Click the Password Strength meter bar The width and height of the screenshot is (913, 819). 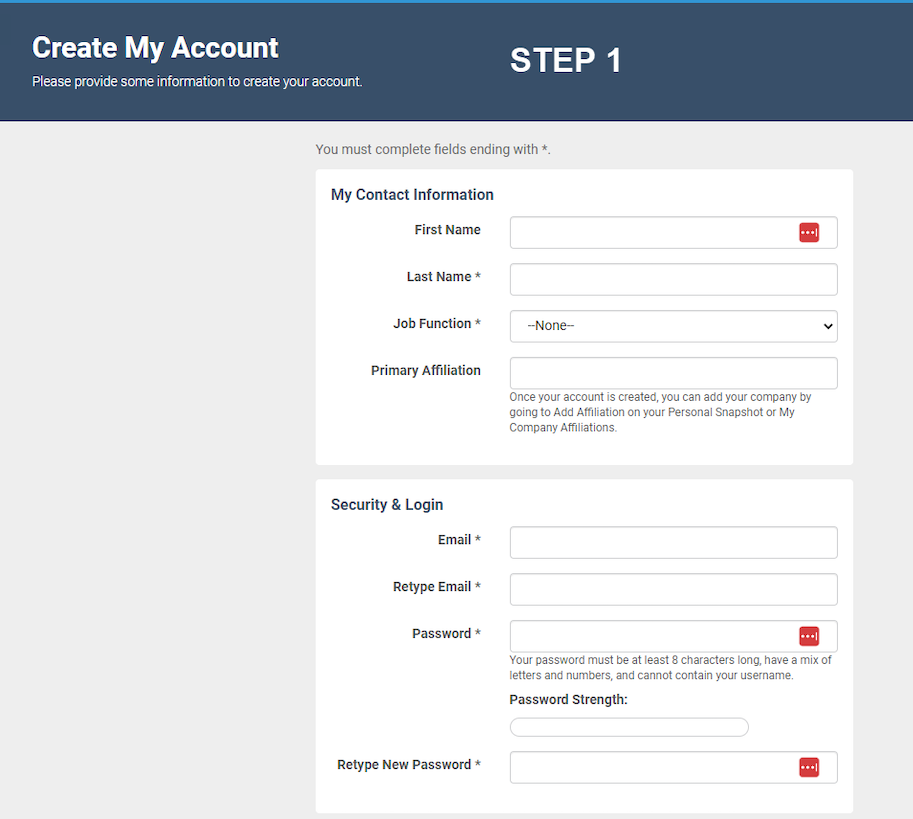click(x=628, y=726)
